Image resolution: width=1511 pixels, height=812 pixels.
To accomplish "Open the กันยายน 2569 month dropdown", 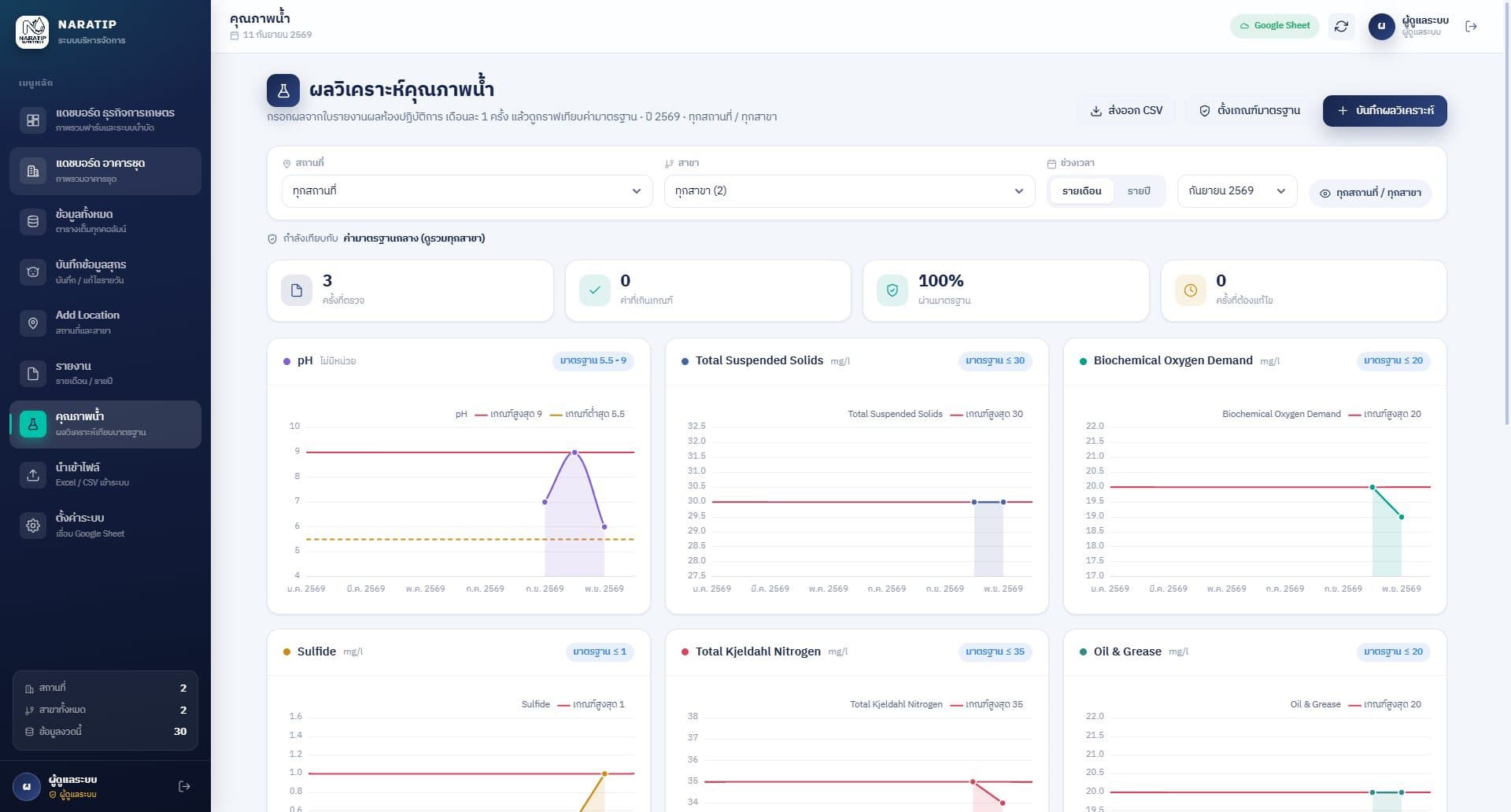I will [x=1236, y=191].
